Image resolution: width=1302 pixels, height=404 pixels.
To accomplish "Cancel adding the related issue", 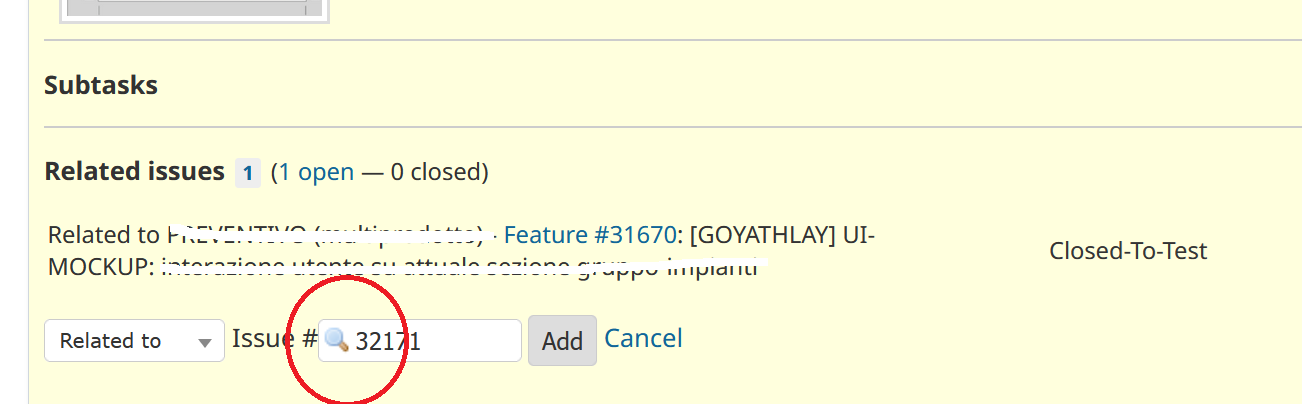I will (x=644, y=338).
